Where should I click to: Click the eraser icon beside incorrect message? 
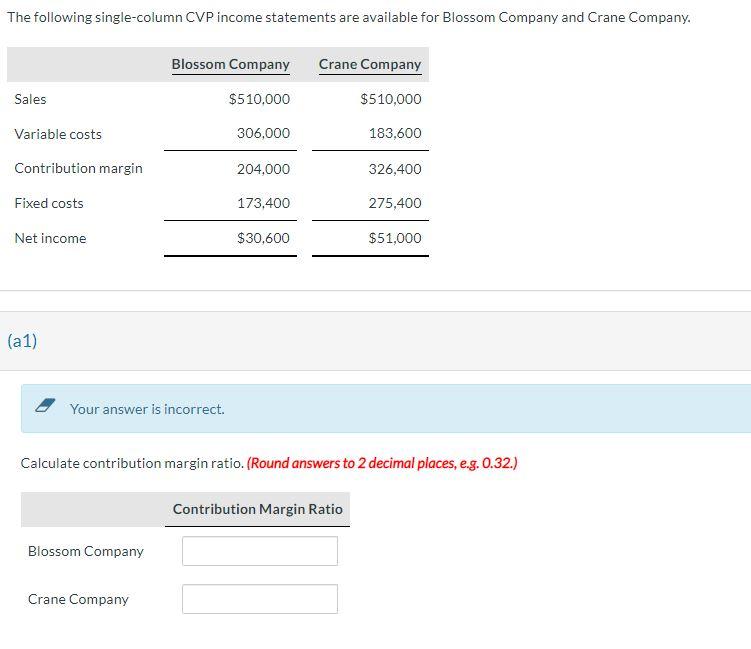(x=45, y=405)
